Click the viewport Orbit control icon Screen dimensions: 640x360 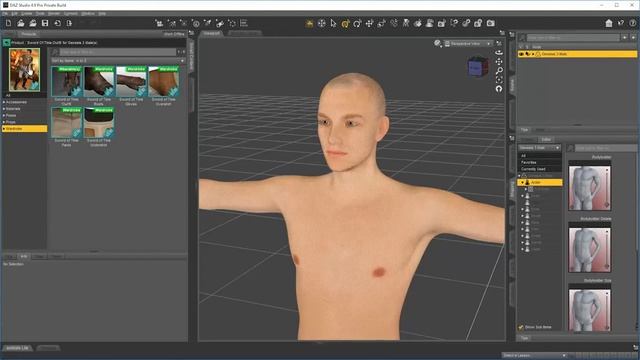click(x=499, y=53)
